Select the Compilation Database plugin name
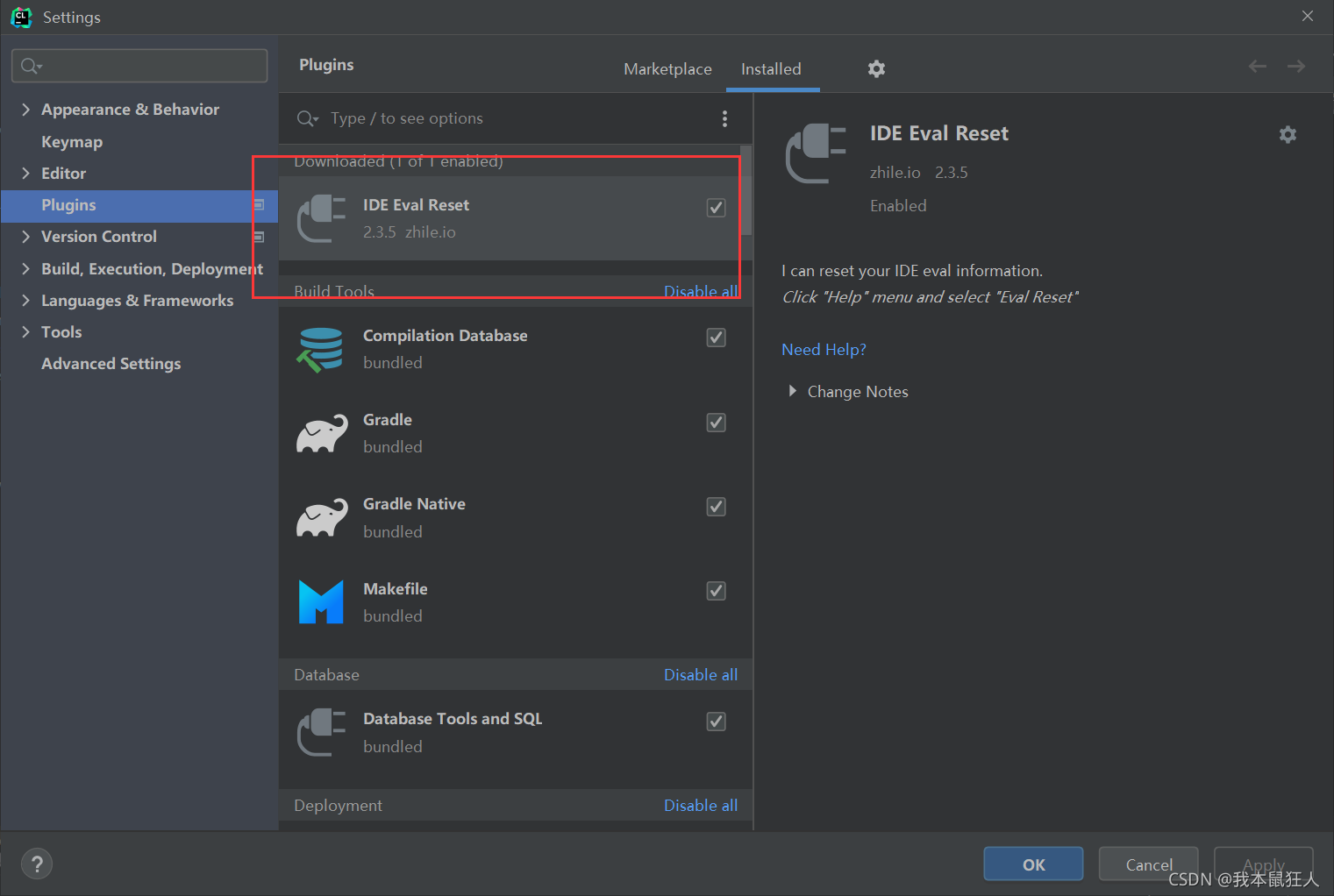This screenshot has width=1334, height=896. 446,336
